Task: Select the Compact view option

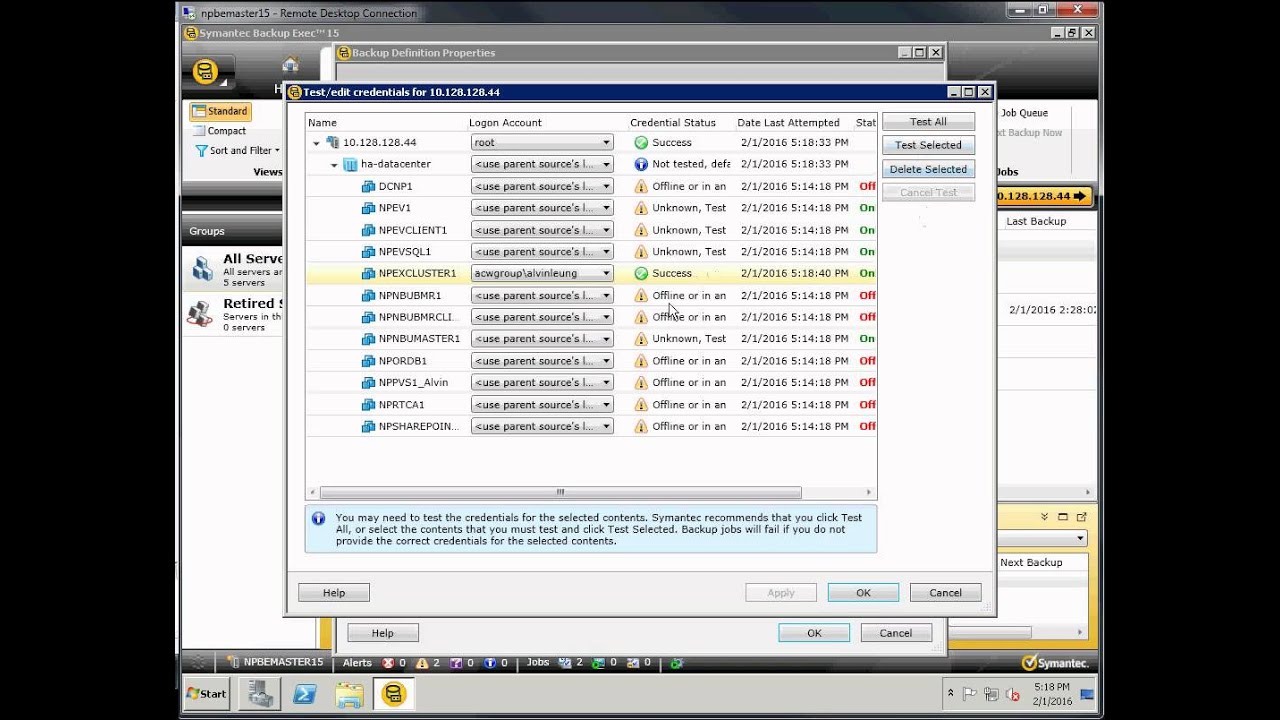Action: click(x=219, y=131)
